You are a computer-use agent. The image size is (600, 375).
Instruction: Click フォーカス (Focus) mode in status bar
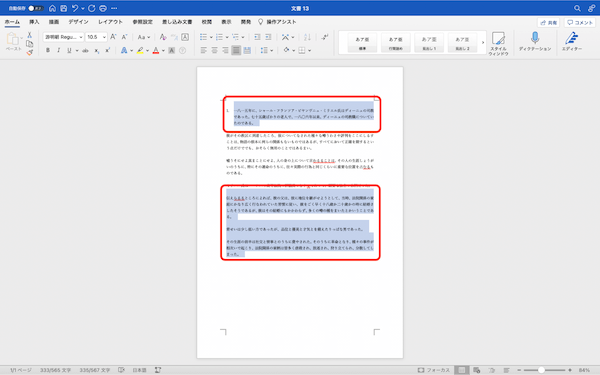tap(434, 370)
